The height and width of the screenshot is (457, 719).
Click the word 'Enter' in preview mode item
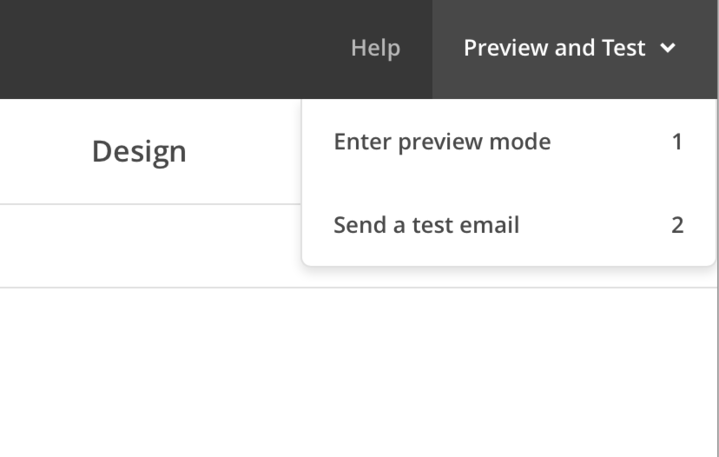pos(362,142)
